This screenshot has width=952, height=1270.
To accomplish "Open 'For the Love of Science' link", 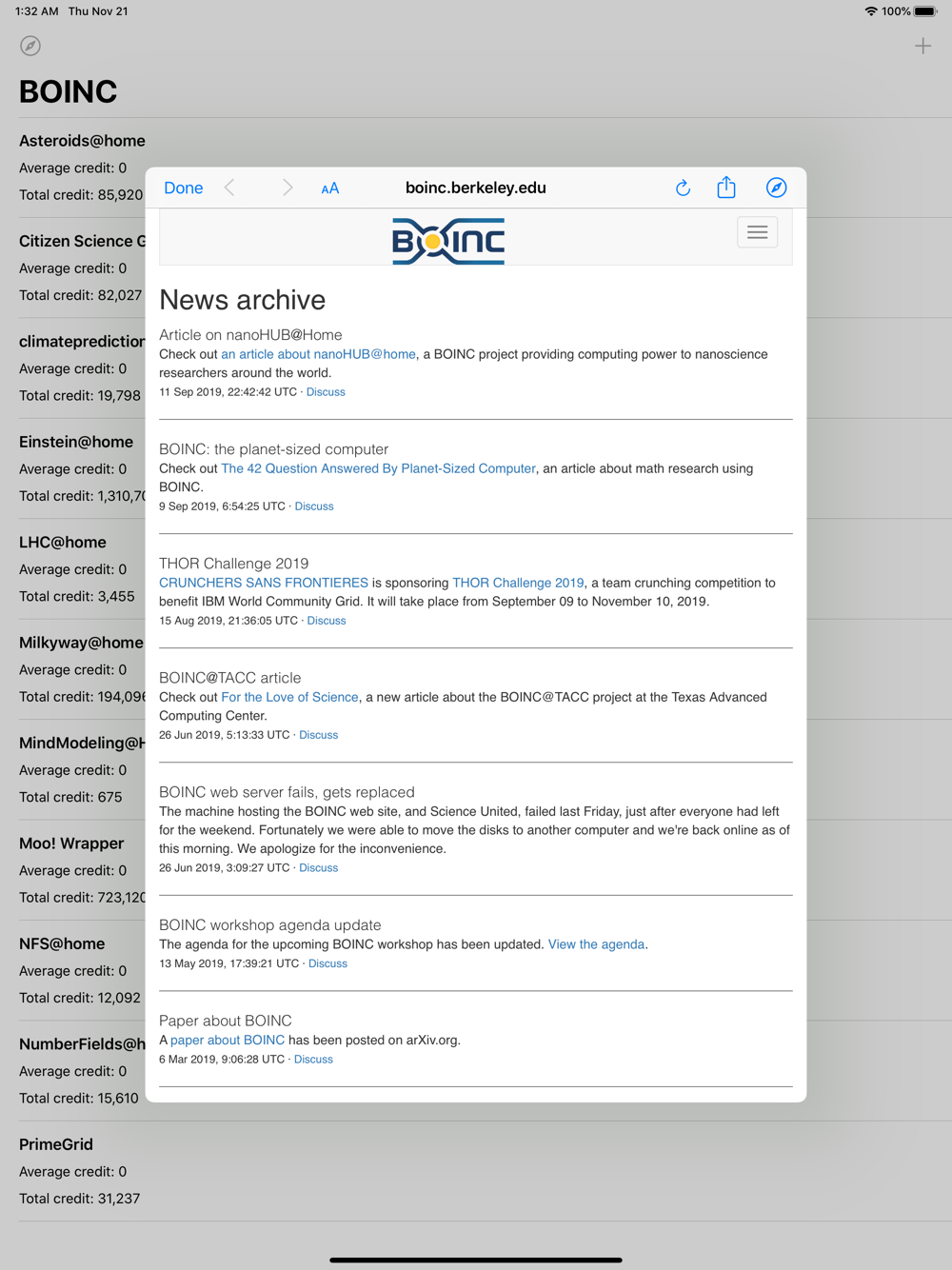I will [x=290, y=697].
